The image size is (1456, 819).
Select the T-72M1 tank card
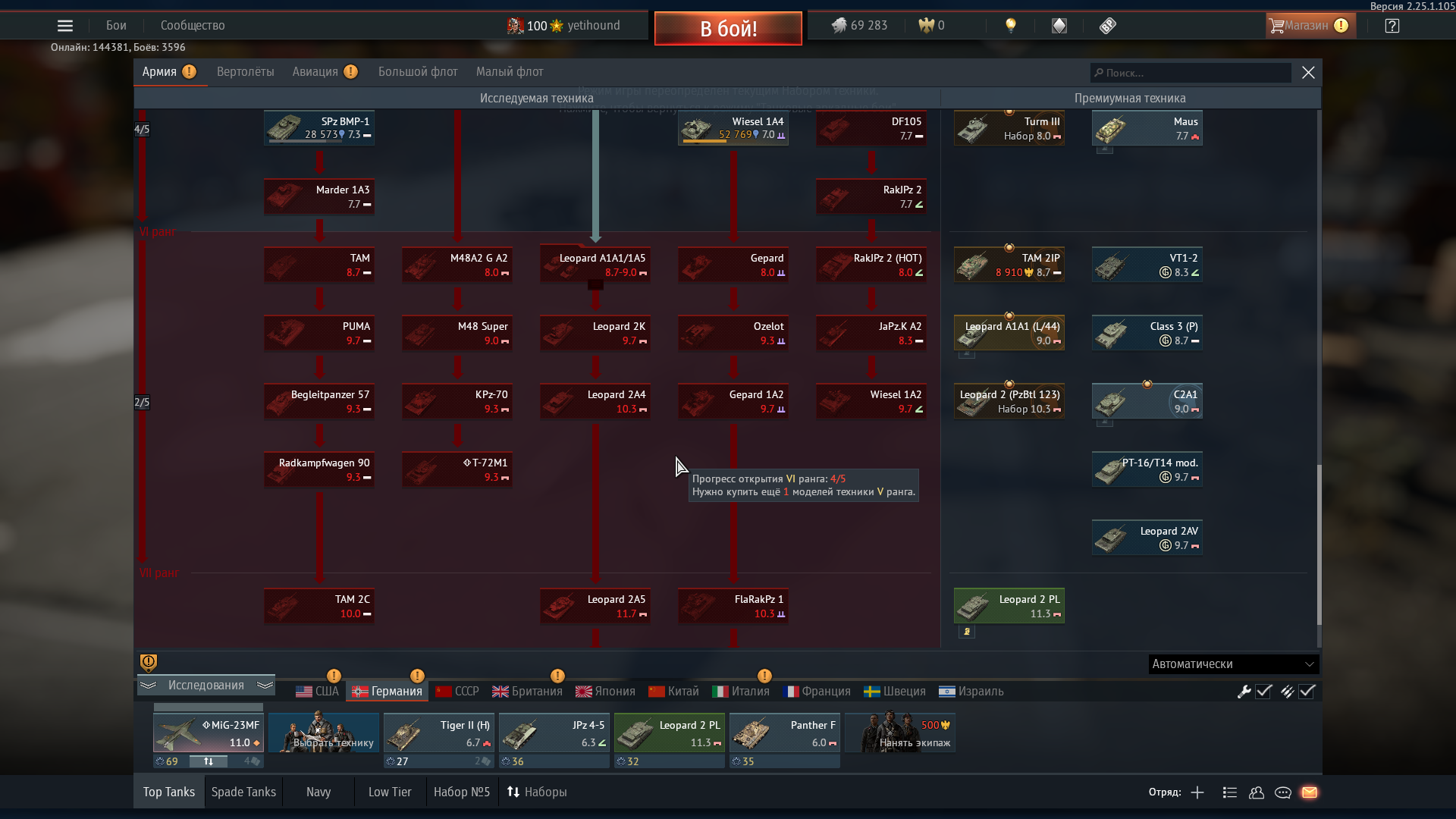(x=457, y=469)
